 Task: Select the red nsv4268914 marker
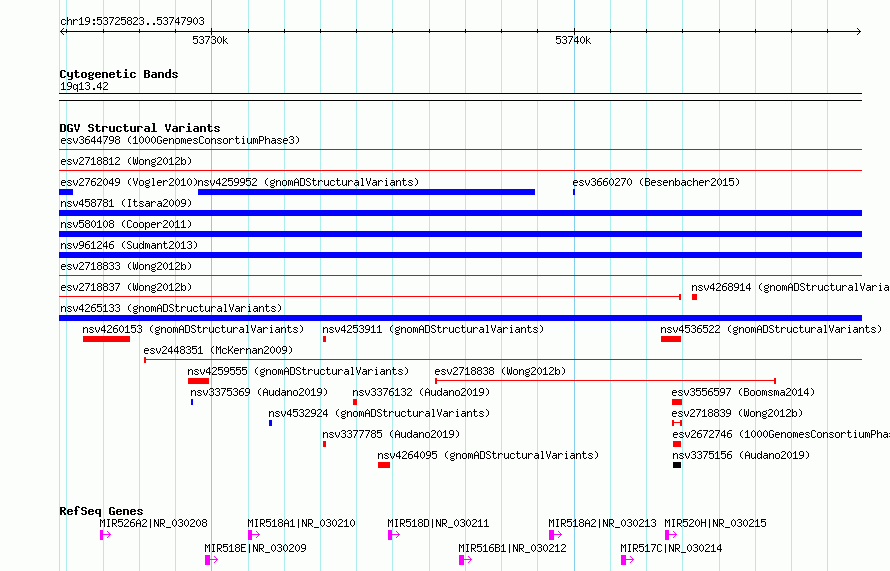point(694,297)
